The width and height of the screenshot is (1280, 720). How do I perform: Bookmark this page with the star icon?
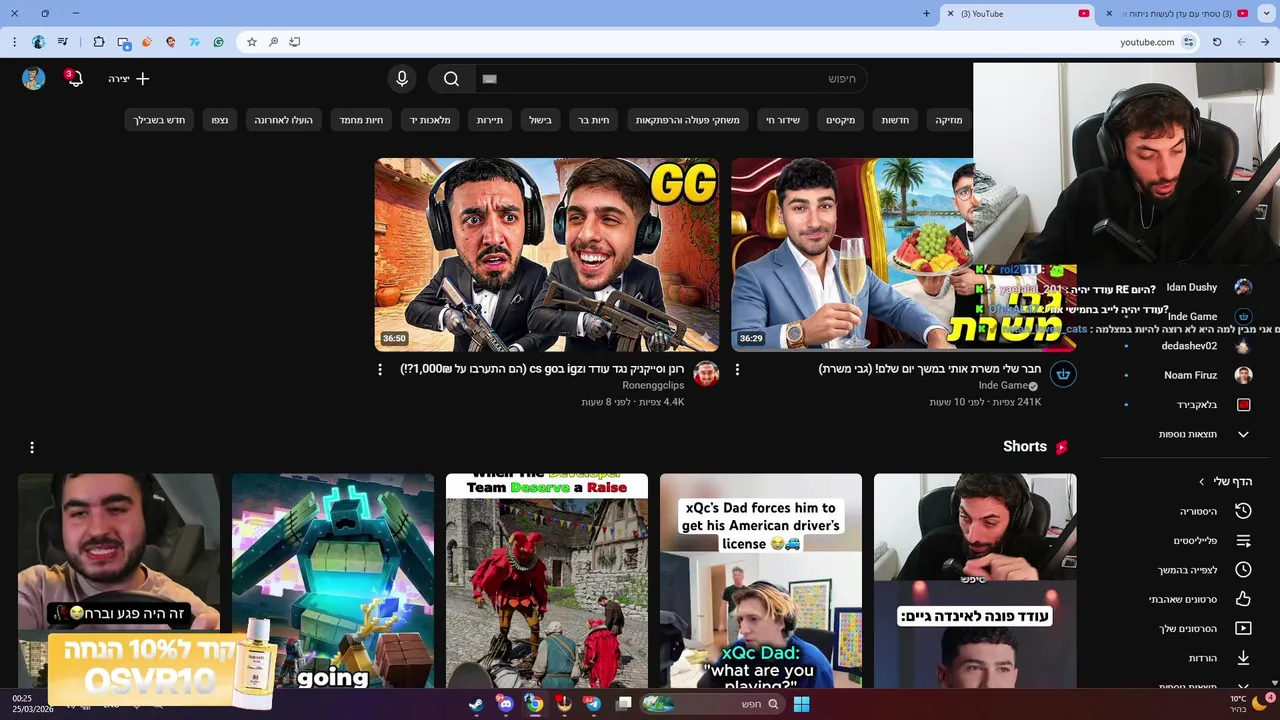(x=252, y=42)
